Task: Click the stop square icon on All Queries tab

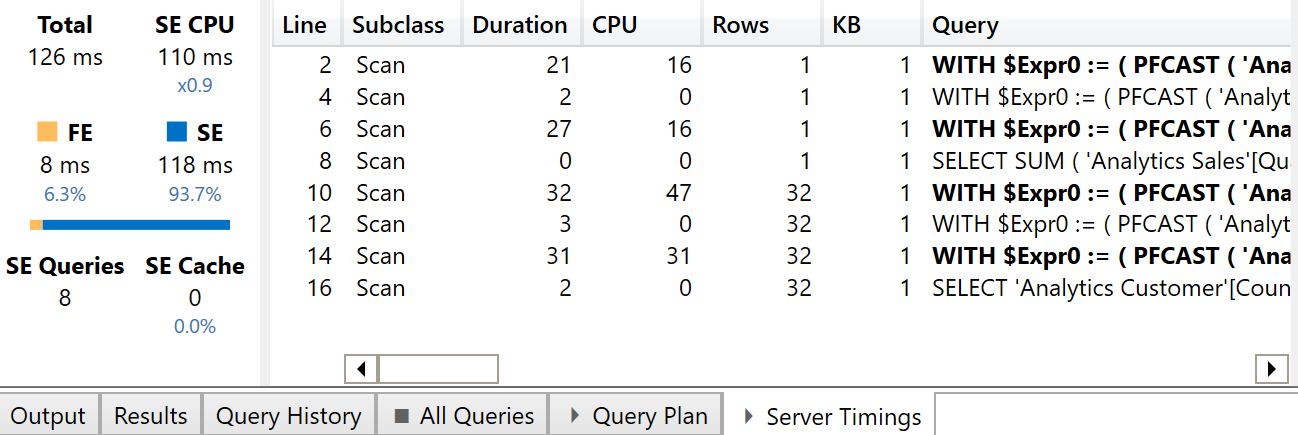Action: [x=401, y=416]
